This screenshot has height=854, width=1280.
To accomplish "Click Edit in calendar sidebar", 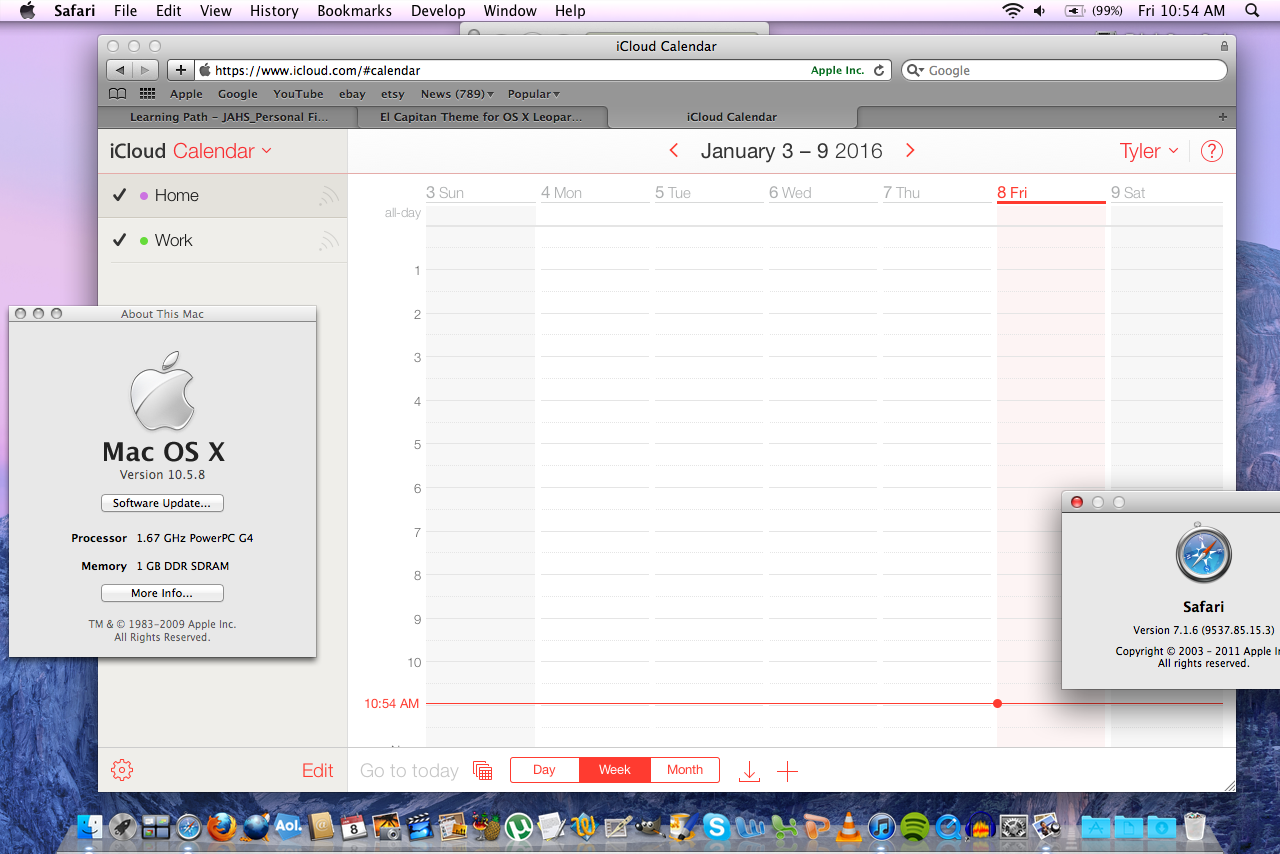I will [318, 771].
